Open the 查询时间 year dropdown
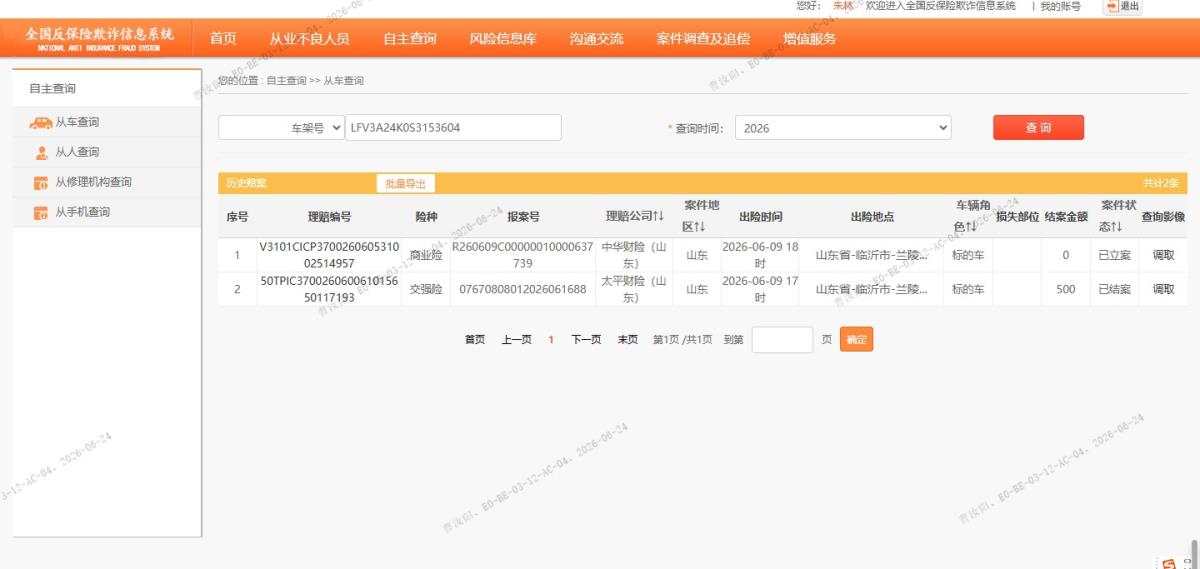Screen dimensions: 1200x569 843,128
